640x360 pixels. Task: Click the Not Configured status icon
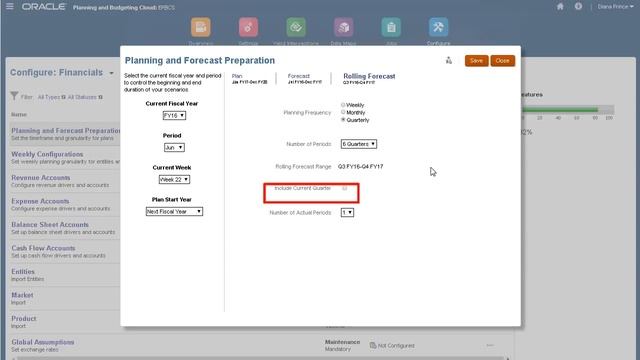pyautogui.click(x=373, y=345)
